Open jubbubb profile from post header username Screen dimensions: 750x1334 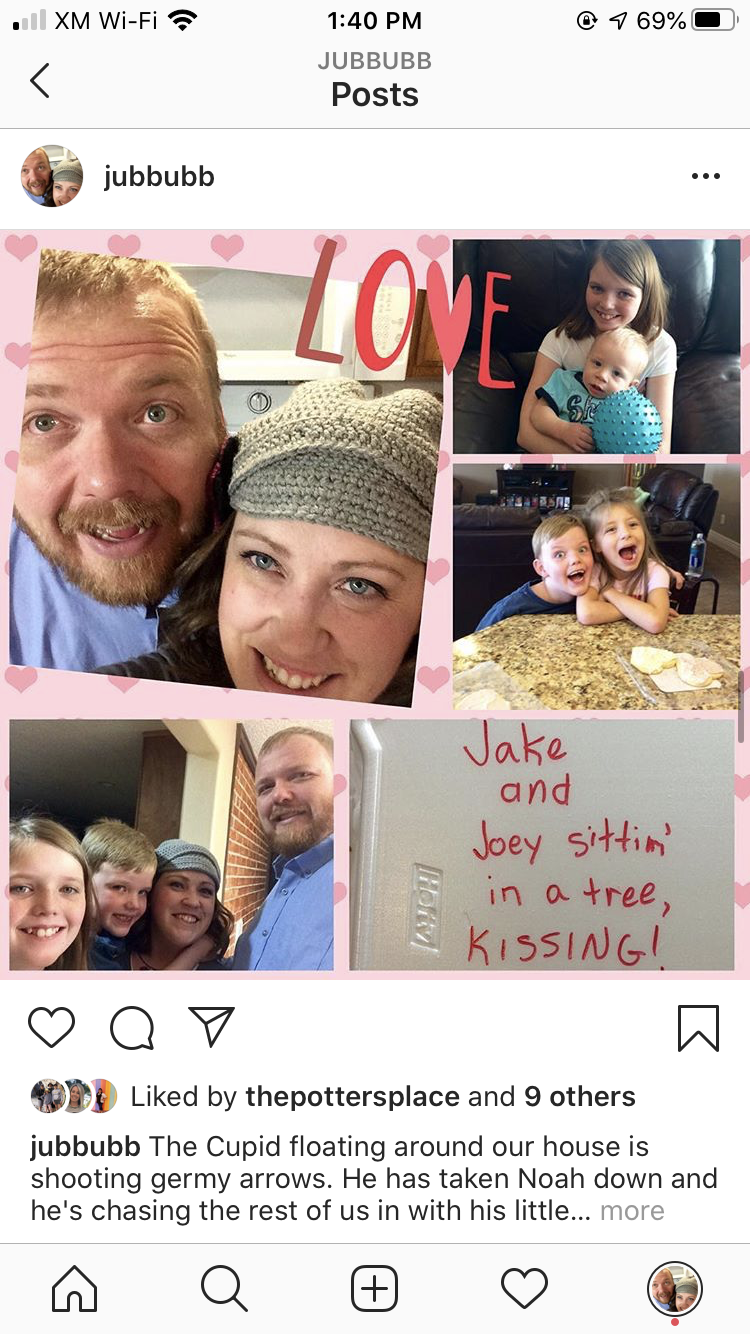(159, 177)
